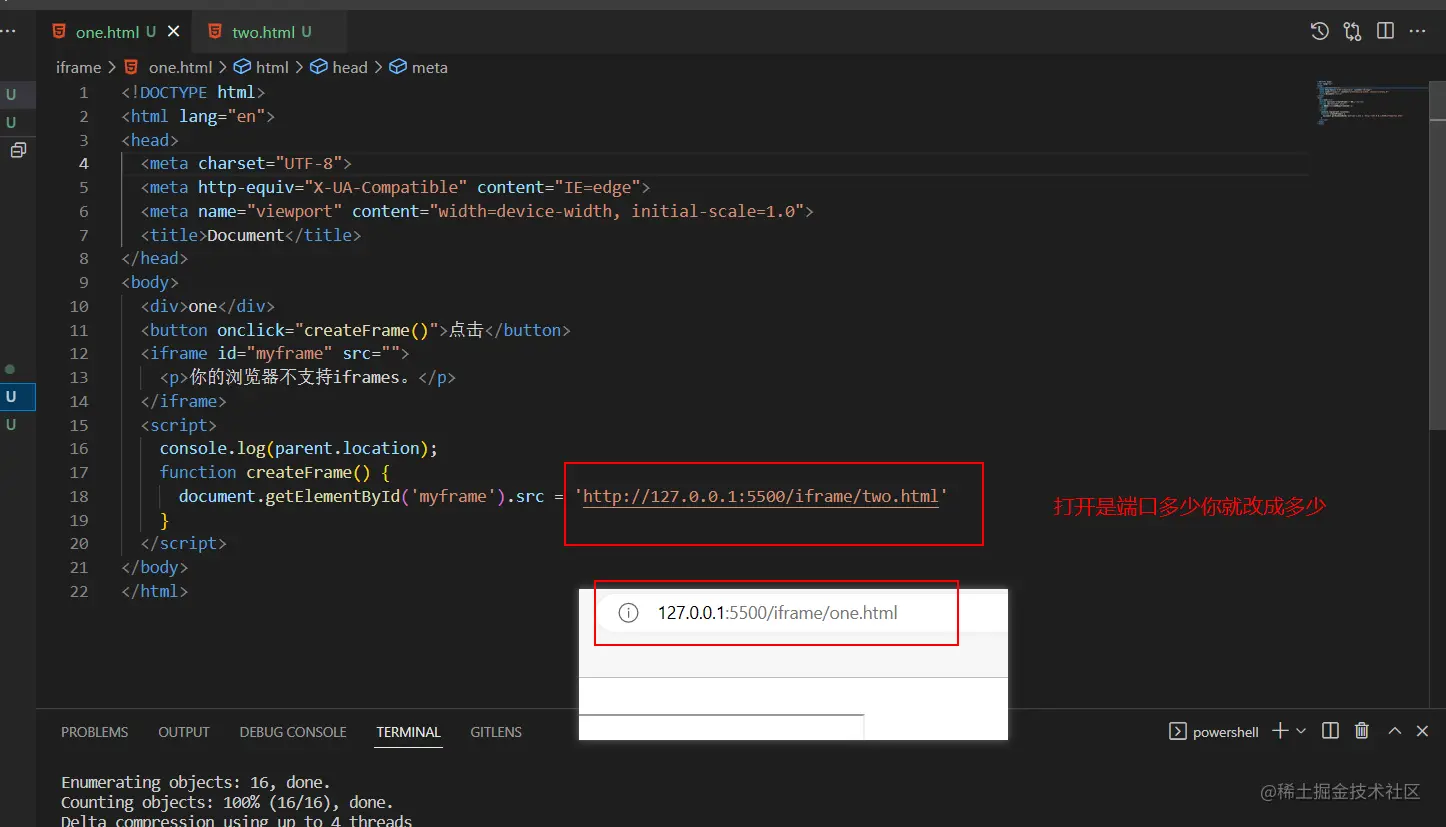Select the TERMINAL panel tab
The height and width of the screenshot is (827, 1446).
(x=408, y=732)
